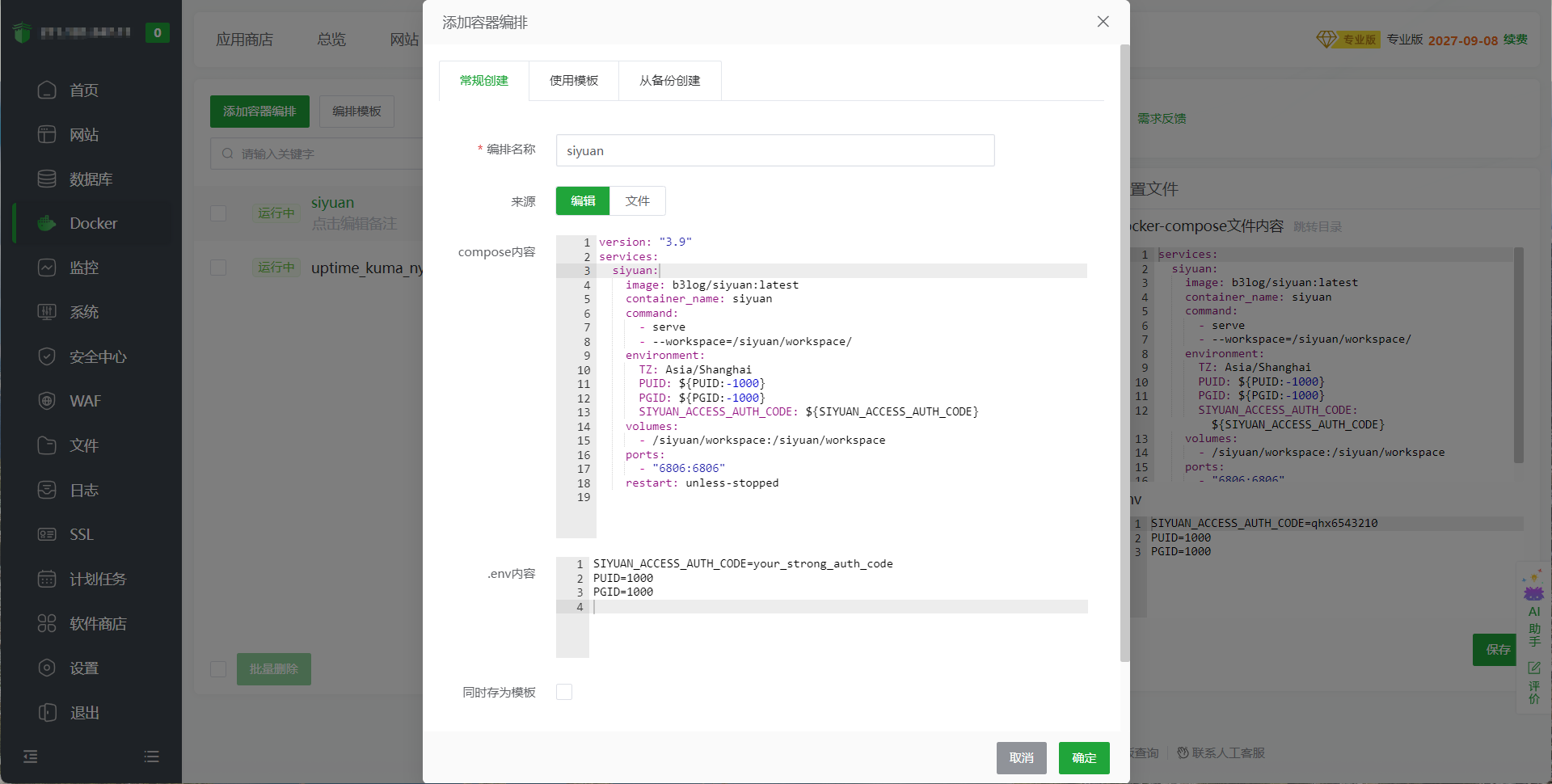Open the 设置 settings sidebar icon
Viewport: 1552px width, 784px height.
click(x=47, y=668)
